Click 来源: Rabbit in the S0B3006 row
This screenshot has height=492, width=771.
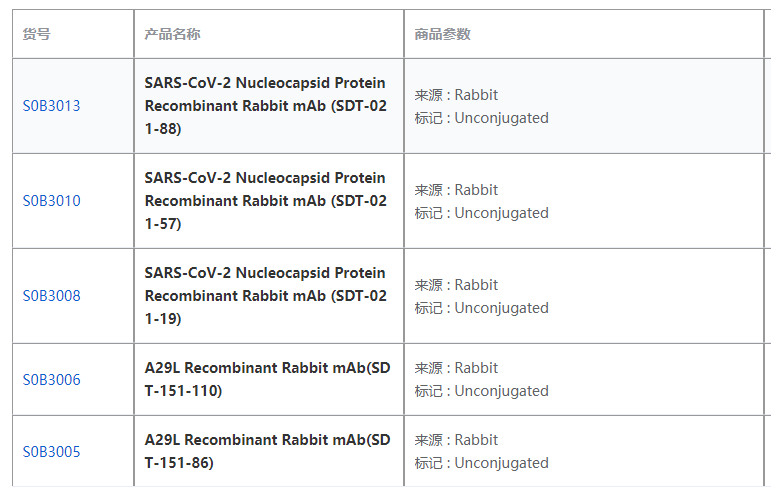click(x=457, y=368)
